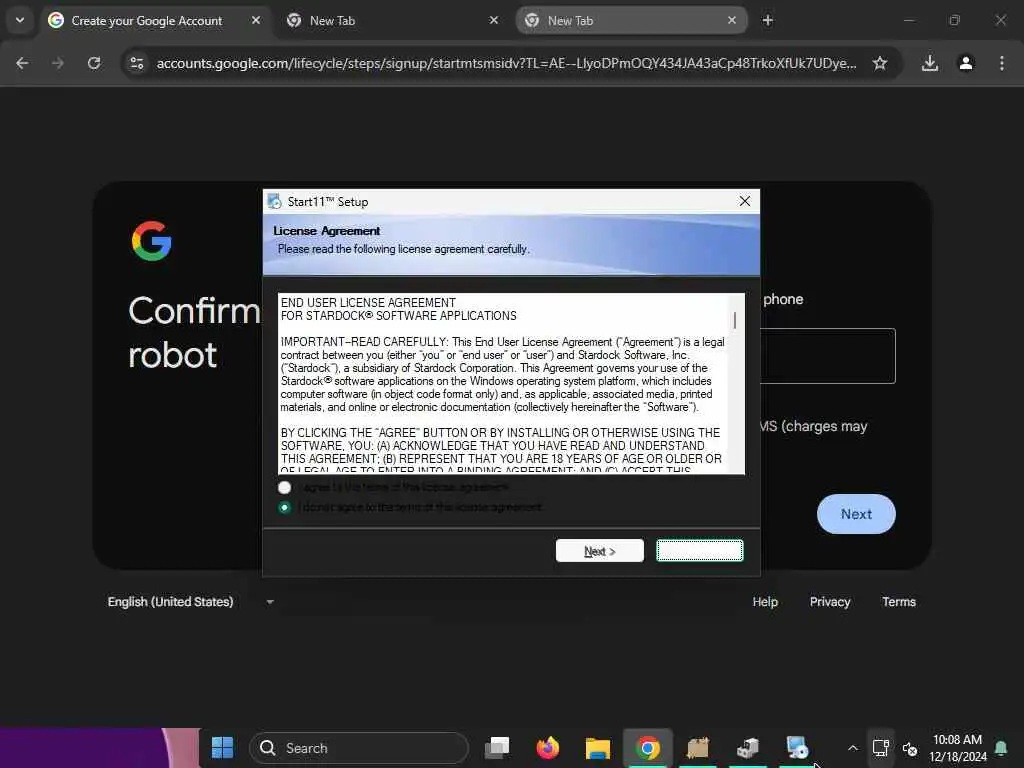This screenshot has height=768, width=1024.
Task: Open the English (United States) language dropdown
Action: pyautogui.click(x=191, y=601)
